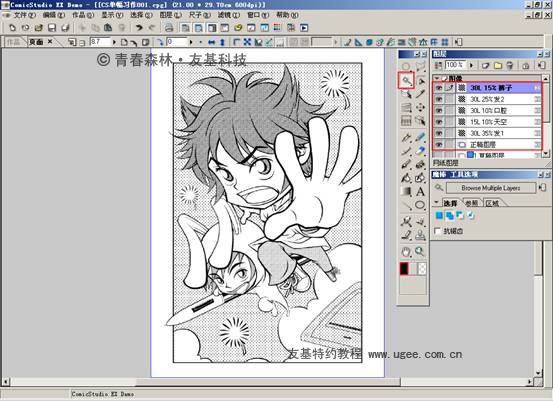Click Layers list scrollbar down arrow

coord(546,153)
